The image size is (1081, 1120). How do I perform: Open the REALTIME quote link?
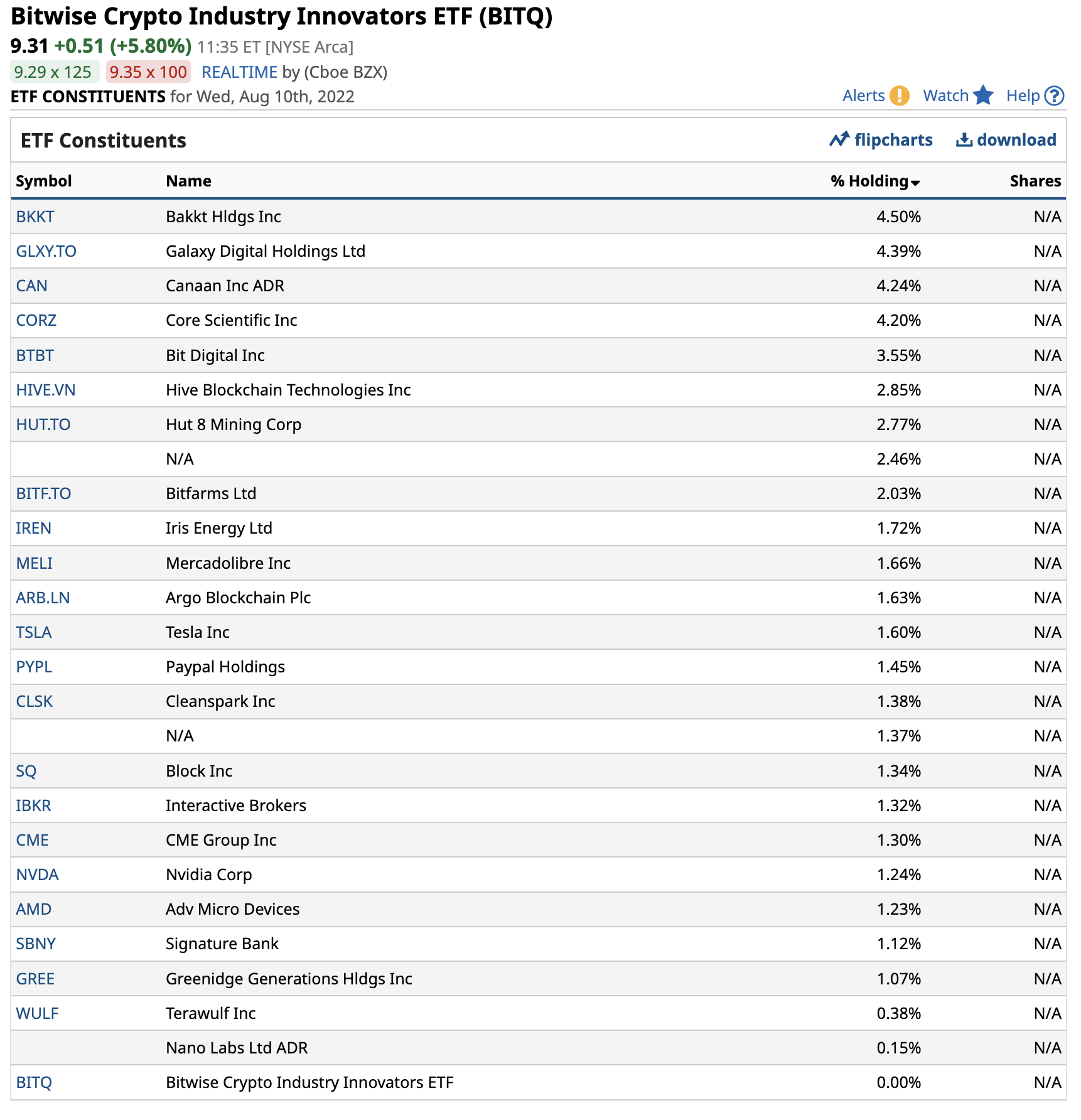[x=239, y=72]
